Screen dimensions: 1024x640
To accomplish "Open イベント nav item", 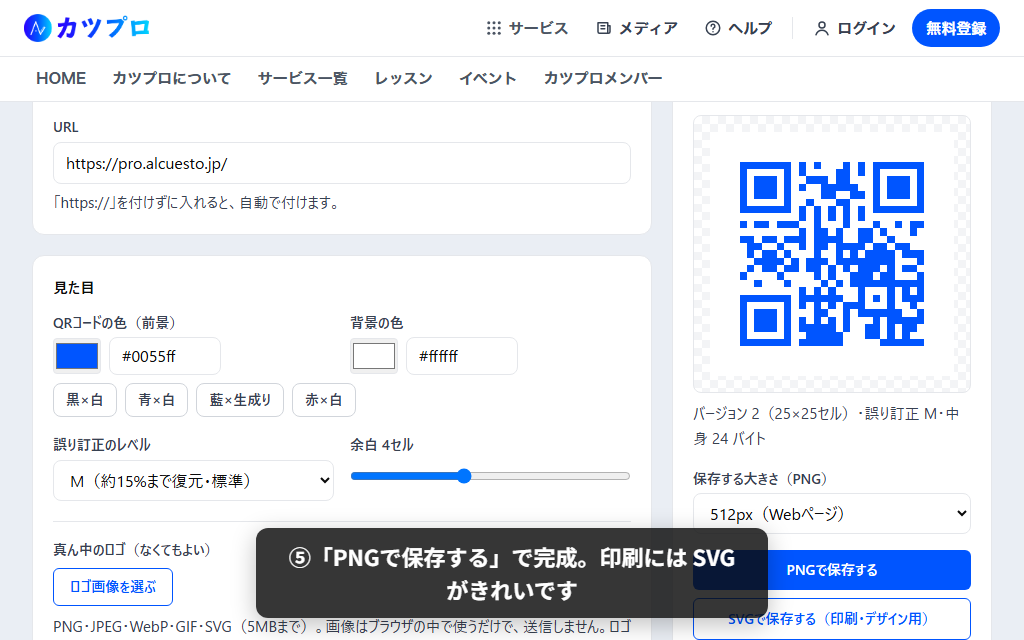I will [488, 78].
